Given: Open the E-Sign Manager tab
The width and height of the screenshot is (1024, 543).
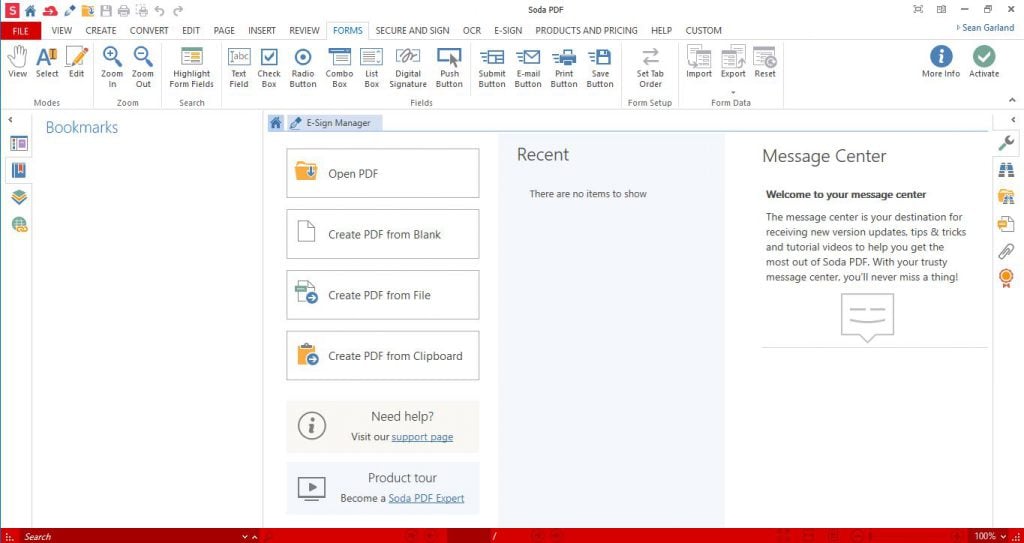Looking at the screenshot, I should click(334, 123).
